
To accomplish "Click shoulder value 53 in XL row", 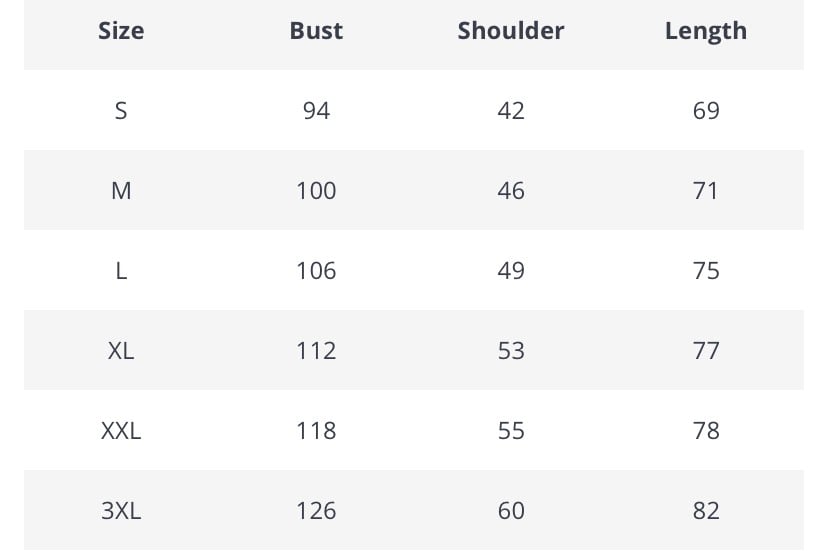I will 511,350.
